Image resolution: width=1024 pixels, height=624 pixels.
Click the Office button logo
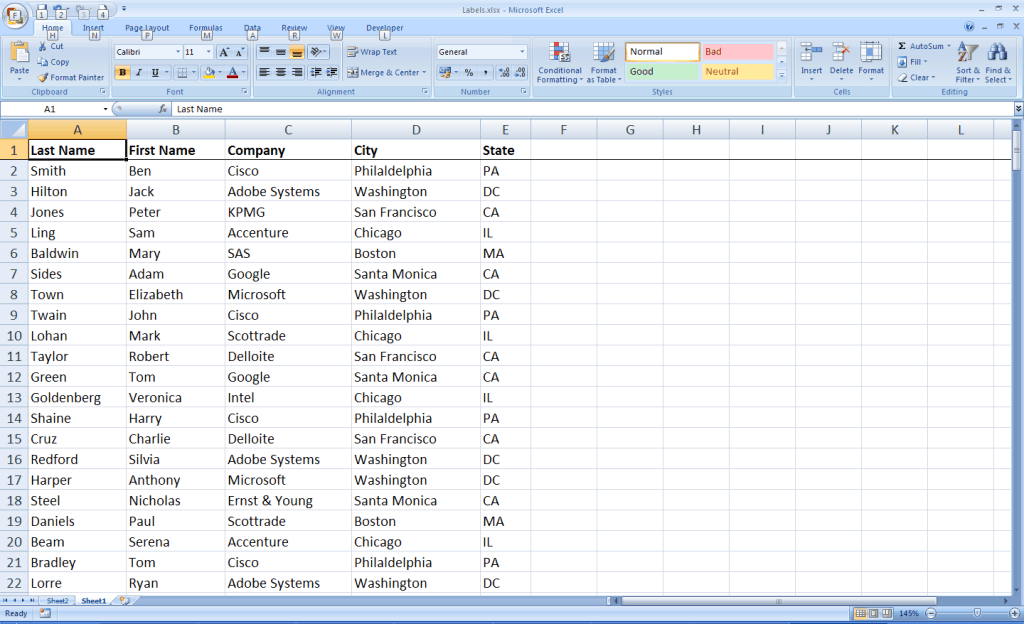[14, 16]
